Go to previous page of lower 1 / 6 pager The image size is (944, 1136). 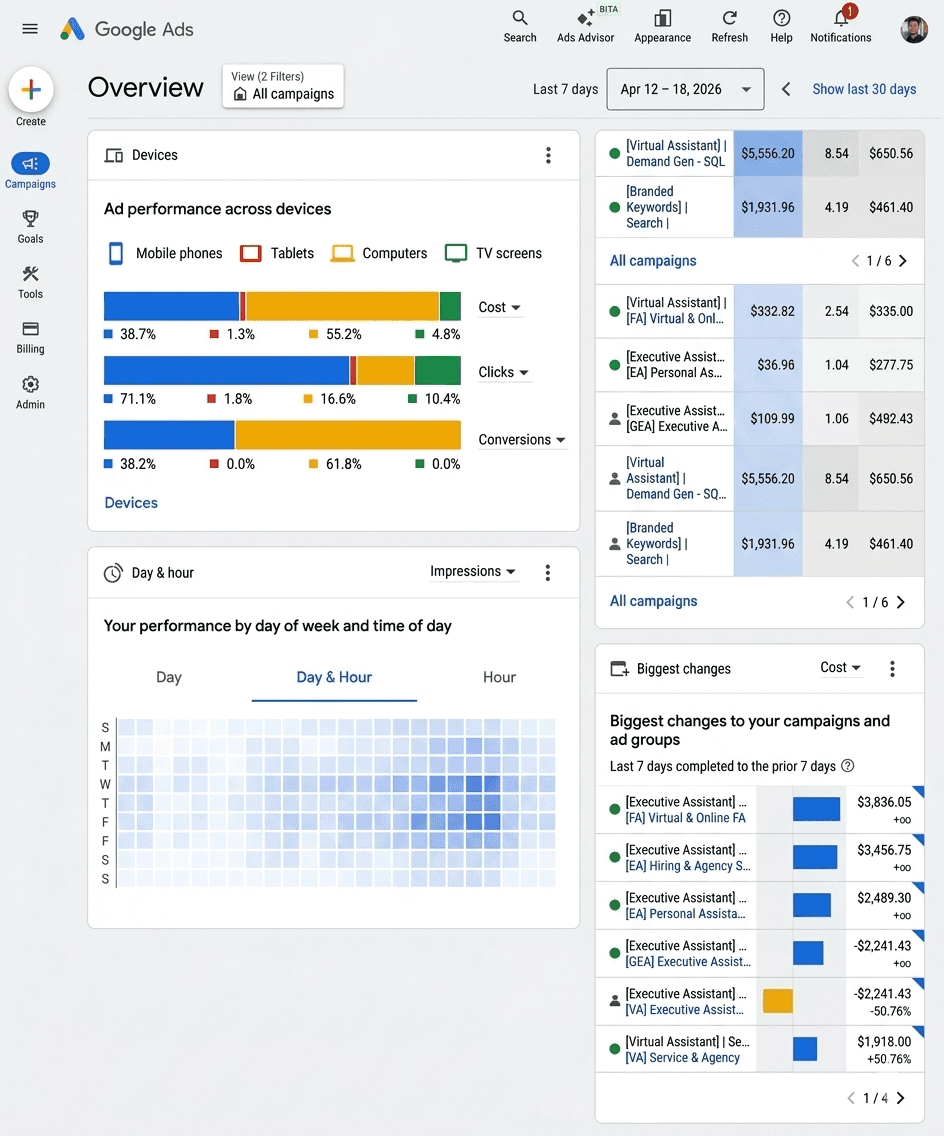[x=850, y=602]
